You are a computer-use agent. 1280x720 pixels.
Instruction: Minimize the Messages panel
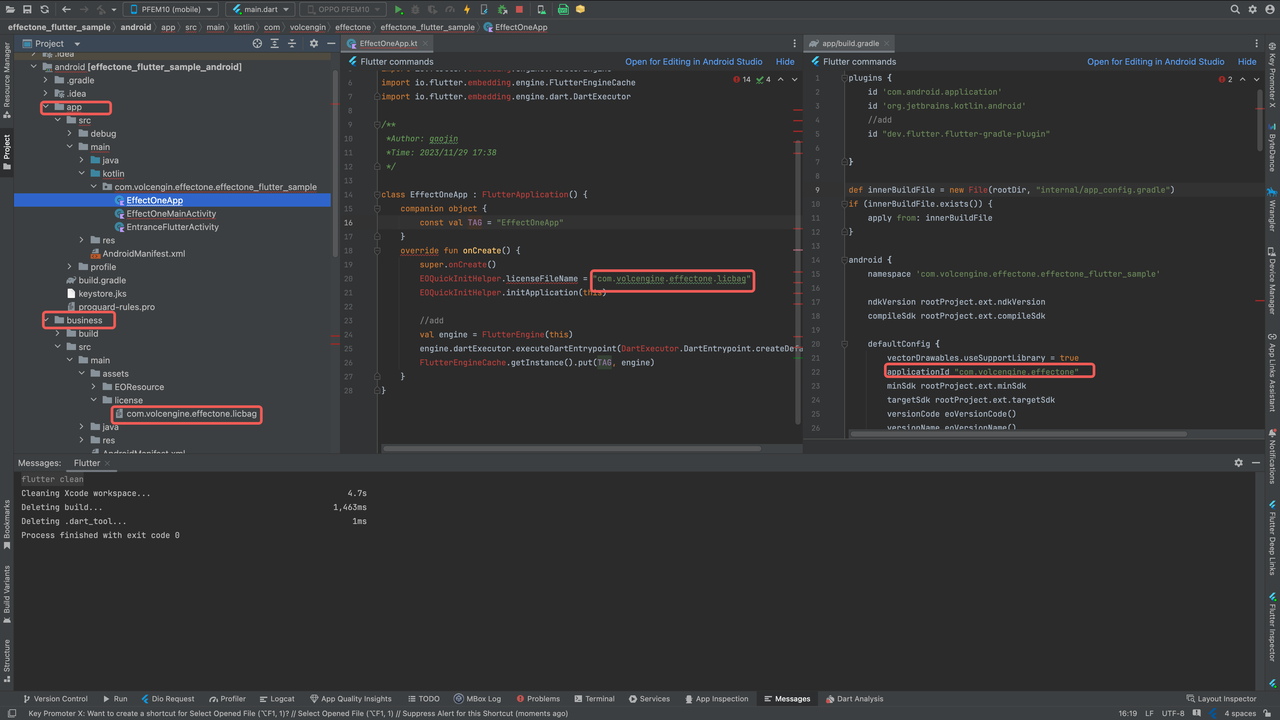[x=1255, y=463]
